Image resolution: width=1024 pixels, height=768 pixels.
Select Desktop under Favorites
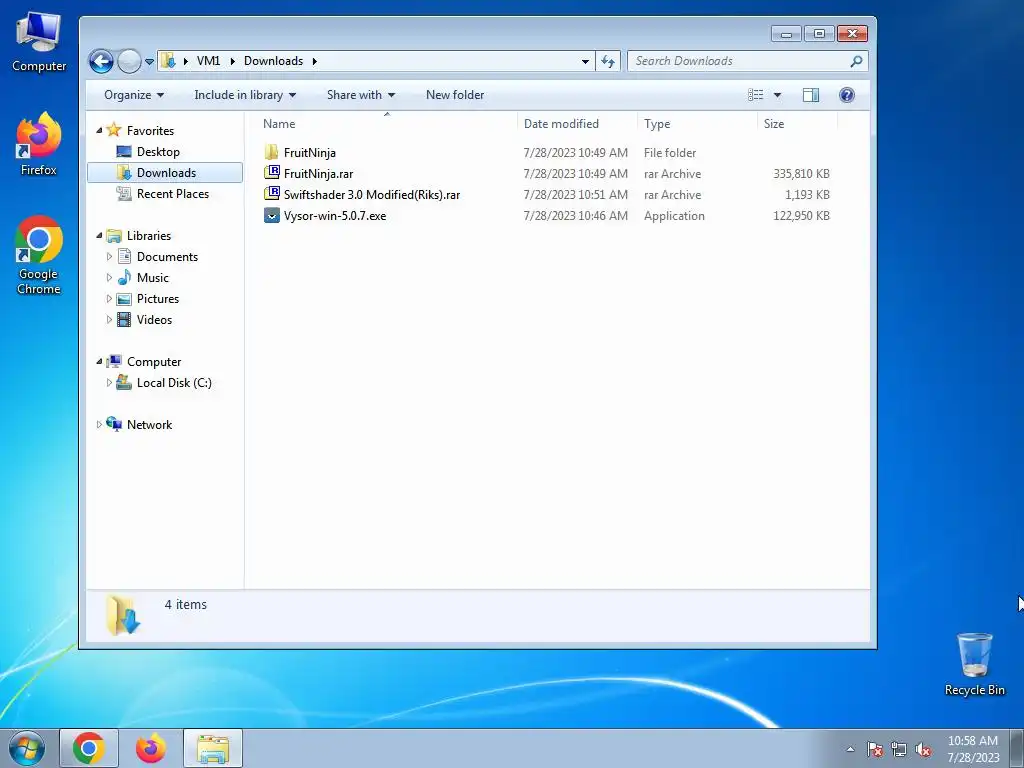pos(158,152)
